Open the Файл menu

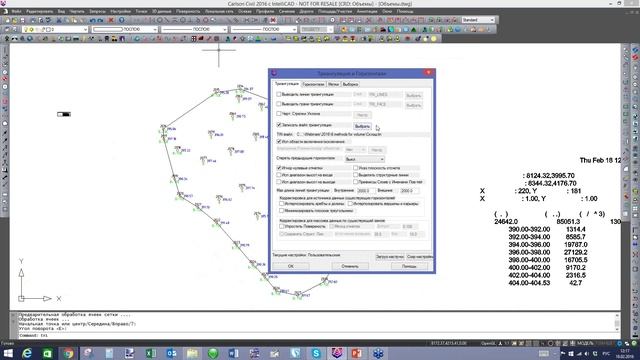click(x=17, y=11)
